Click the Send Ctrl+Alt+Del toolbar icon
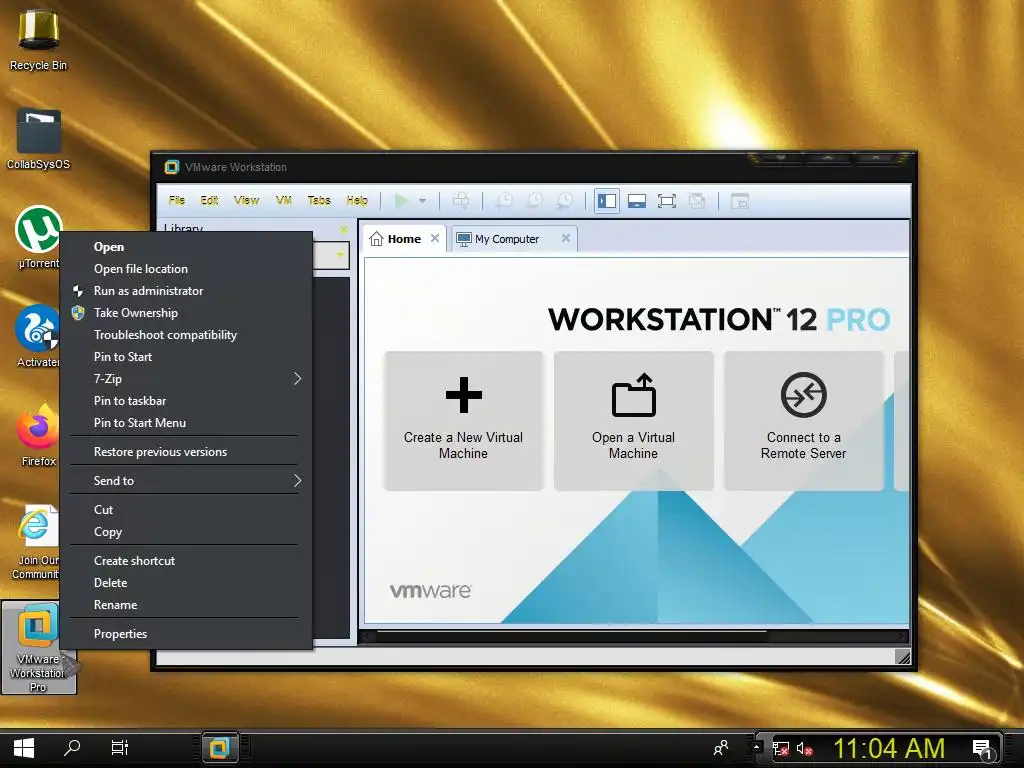The image size is (1024, 768). click(x=461, y=200)
